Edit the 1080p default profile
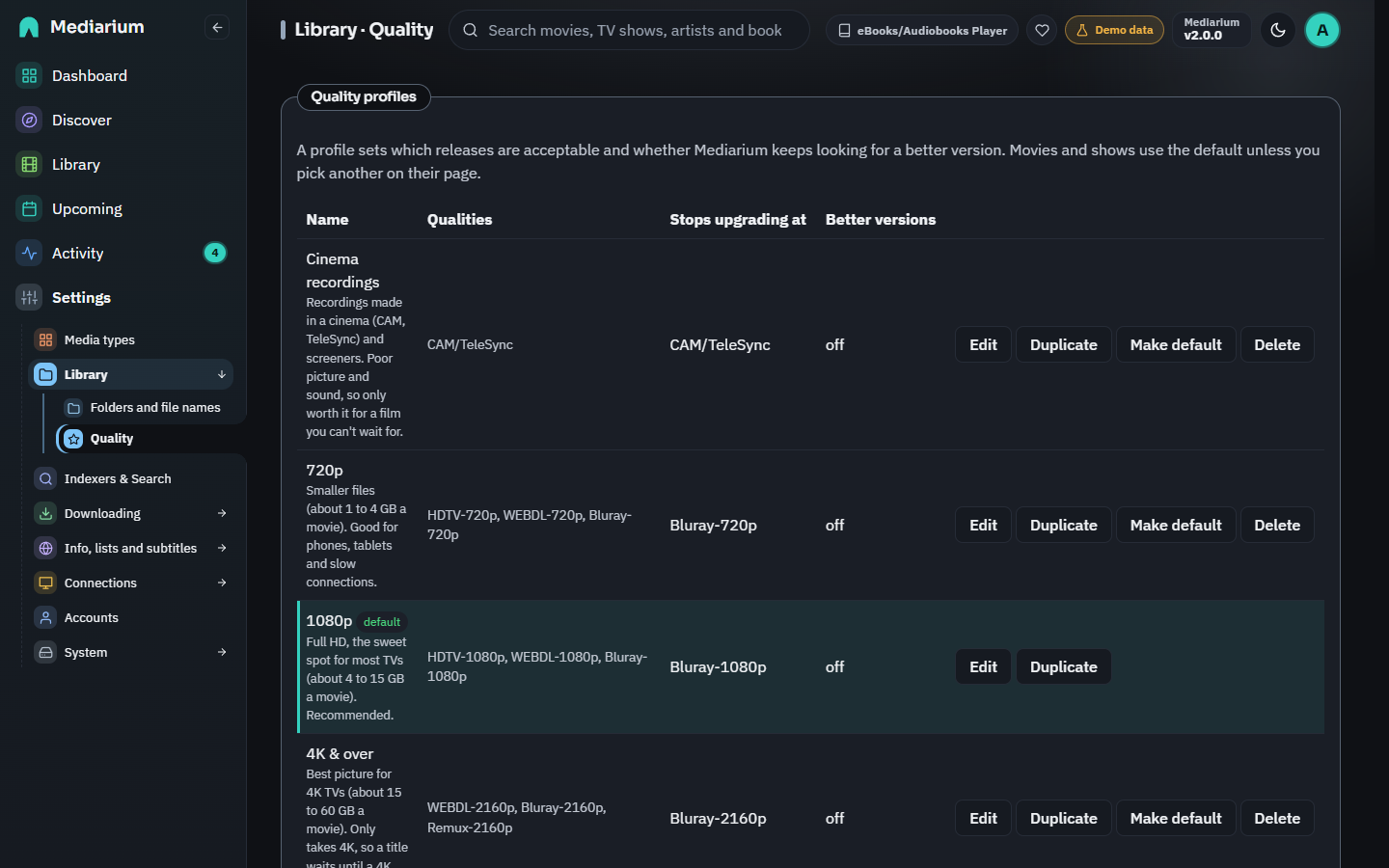Image resolution: width=1389 pixels, height=868 pixels. [983, 666]
